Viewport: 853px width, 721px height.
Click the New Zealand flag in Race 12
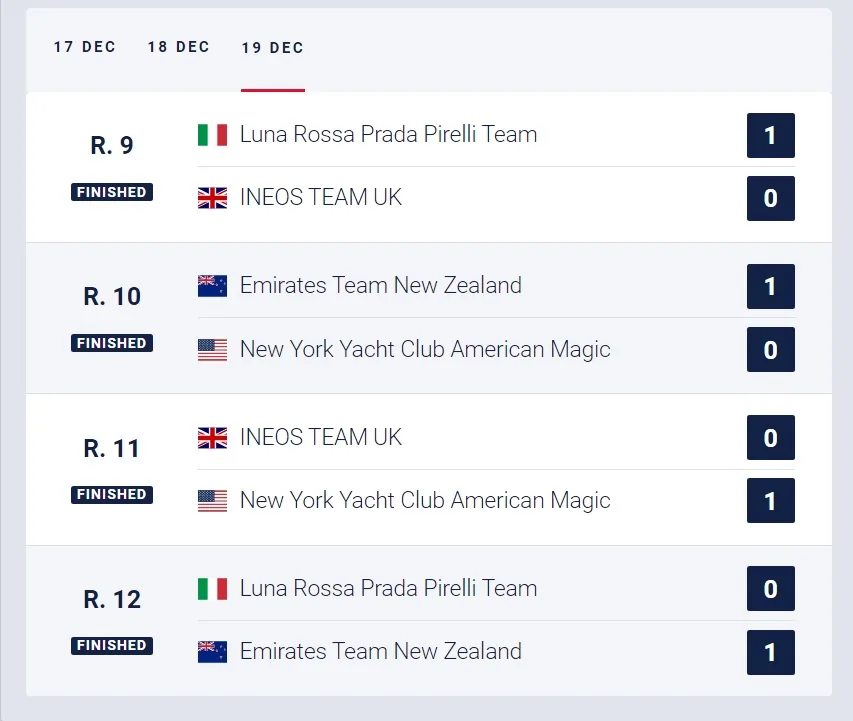(212, 652)
